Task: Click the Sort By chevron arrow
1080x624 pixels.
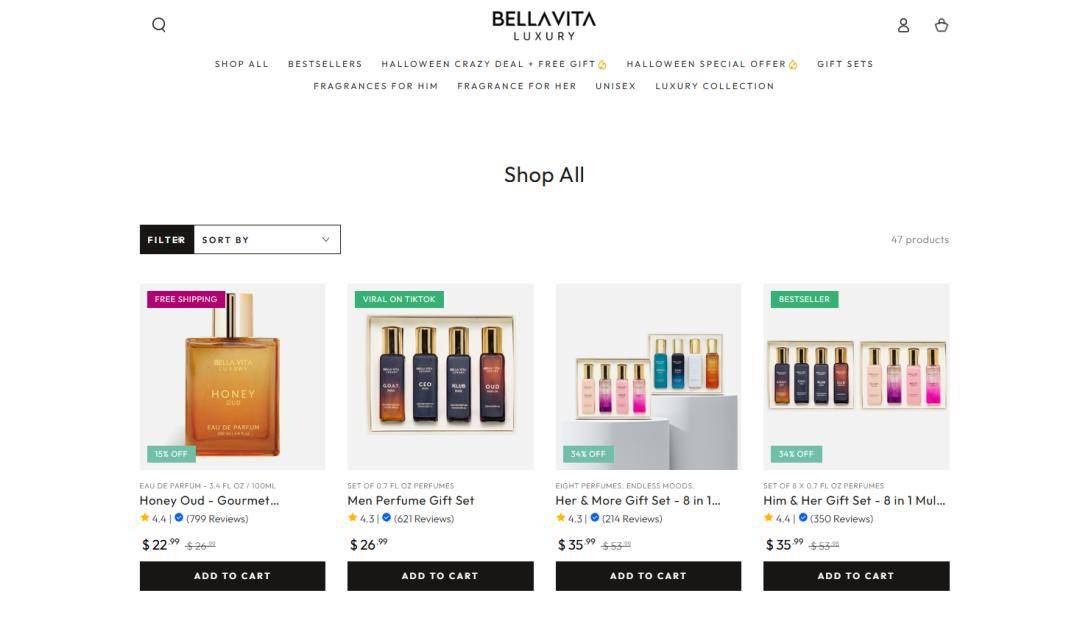Action: [326, 240]
